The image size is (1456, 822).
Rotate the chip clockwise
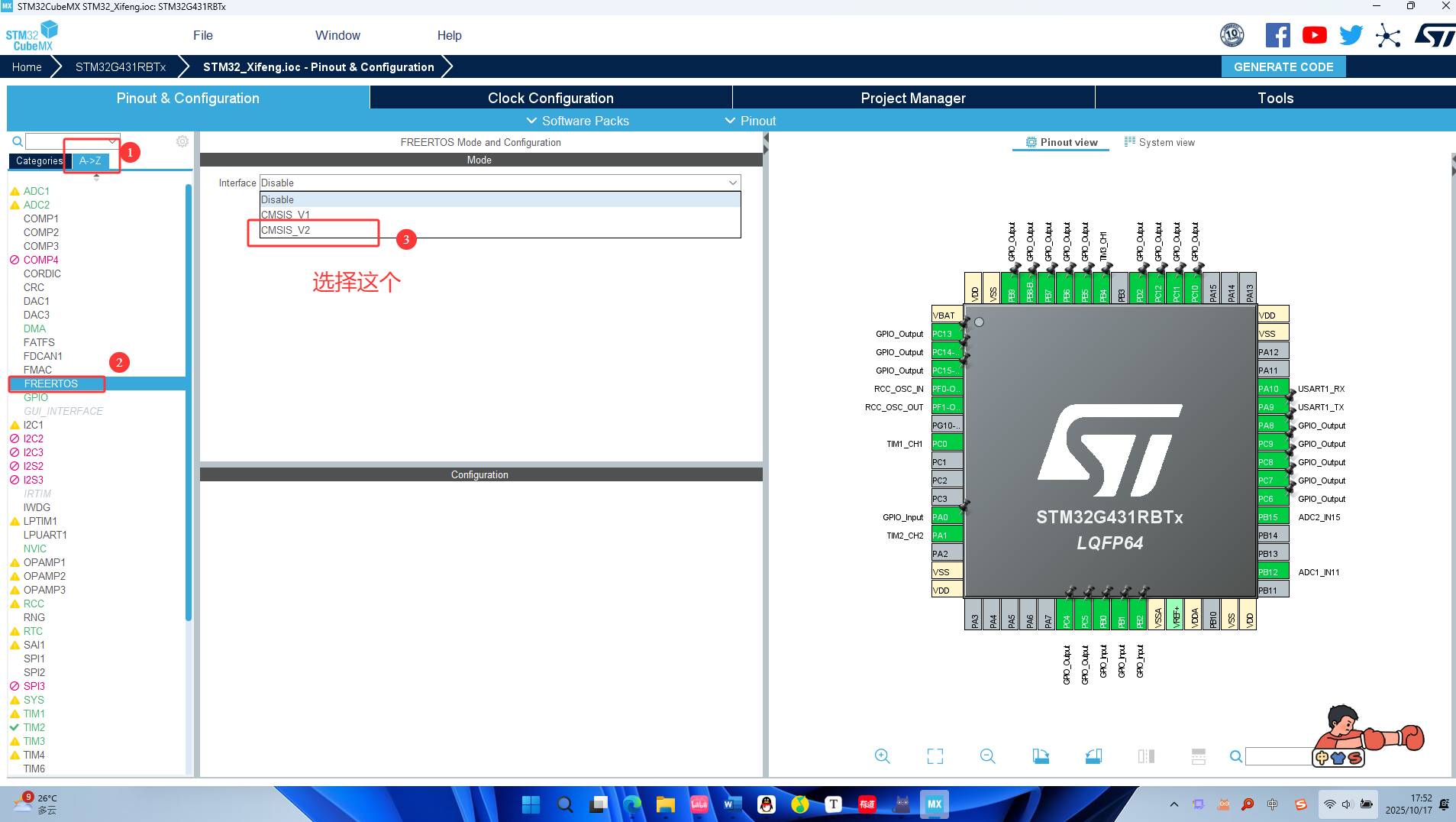pos(1041,756)
